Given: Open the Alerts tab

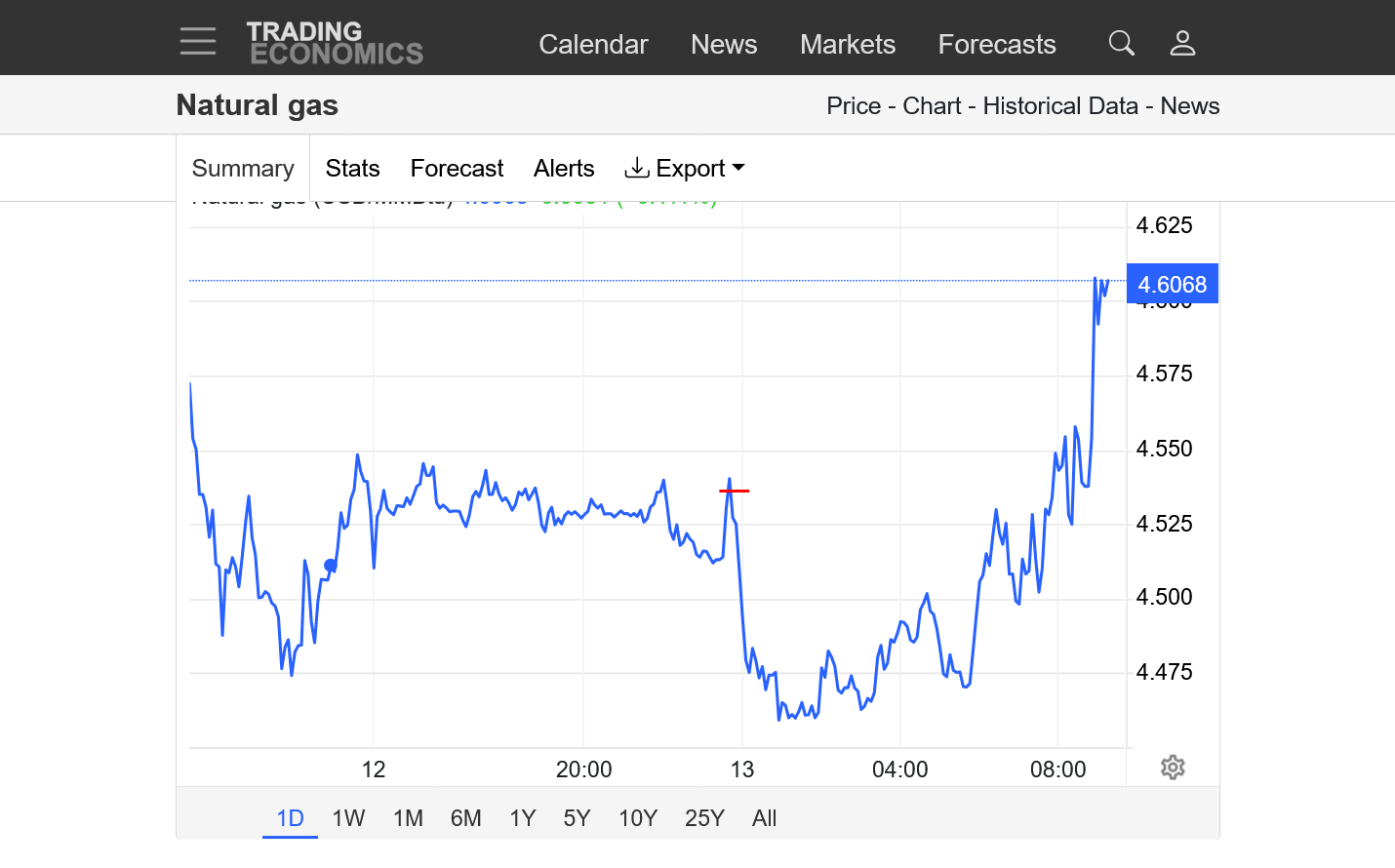Looking at the screenshot, I should pyautogui.click(x=564, y=169).
